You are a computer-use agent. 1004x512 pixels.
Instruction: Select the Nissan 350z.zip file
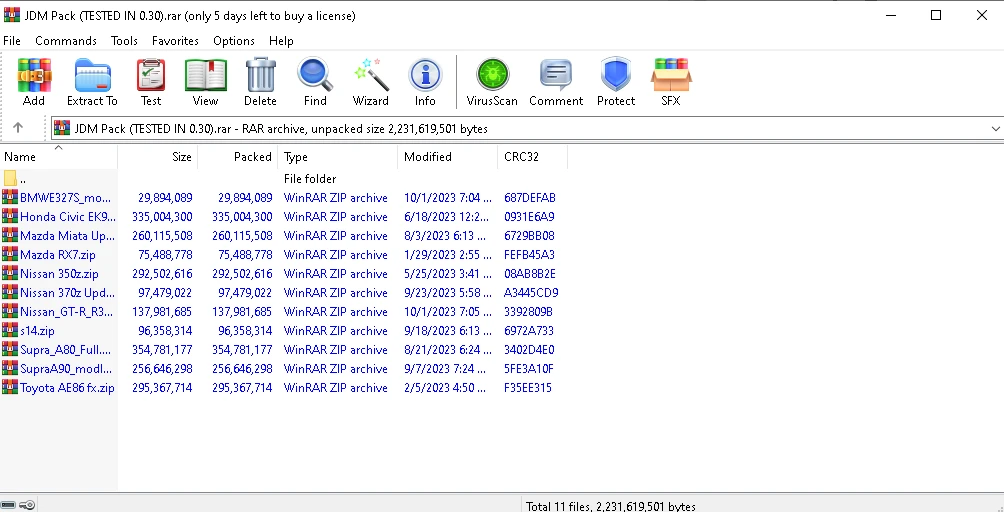(x=59, y=274)
